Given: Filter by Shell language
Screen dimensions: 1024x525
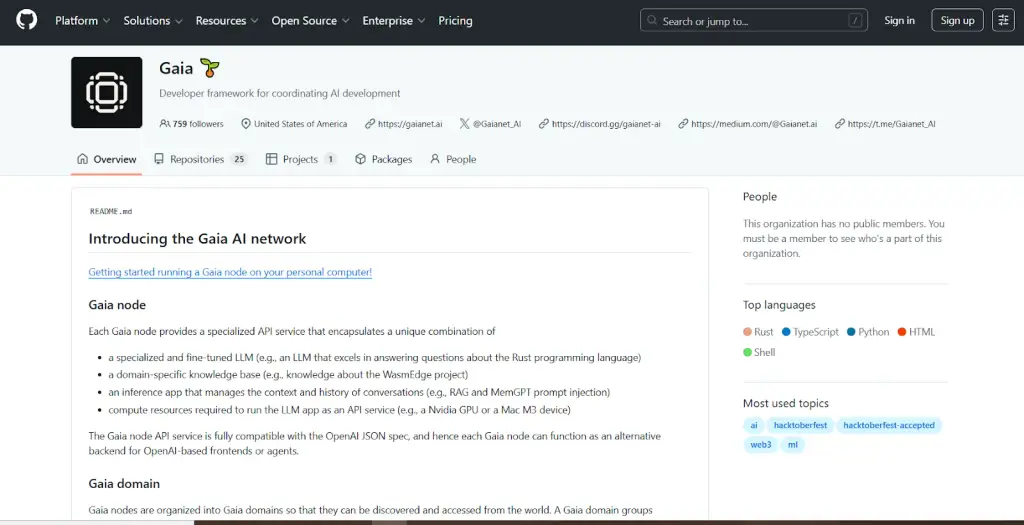Looking at the screenshot, I should pos(765,352).
